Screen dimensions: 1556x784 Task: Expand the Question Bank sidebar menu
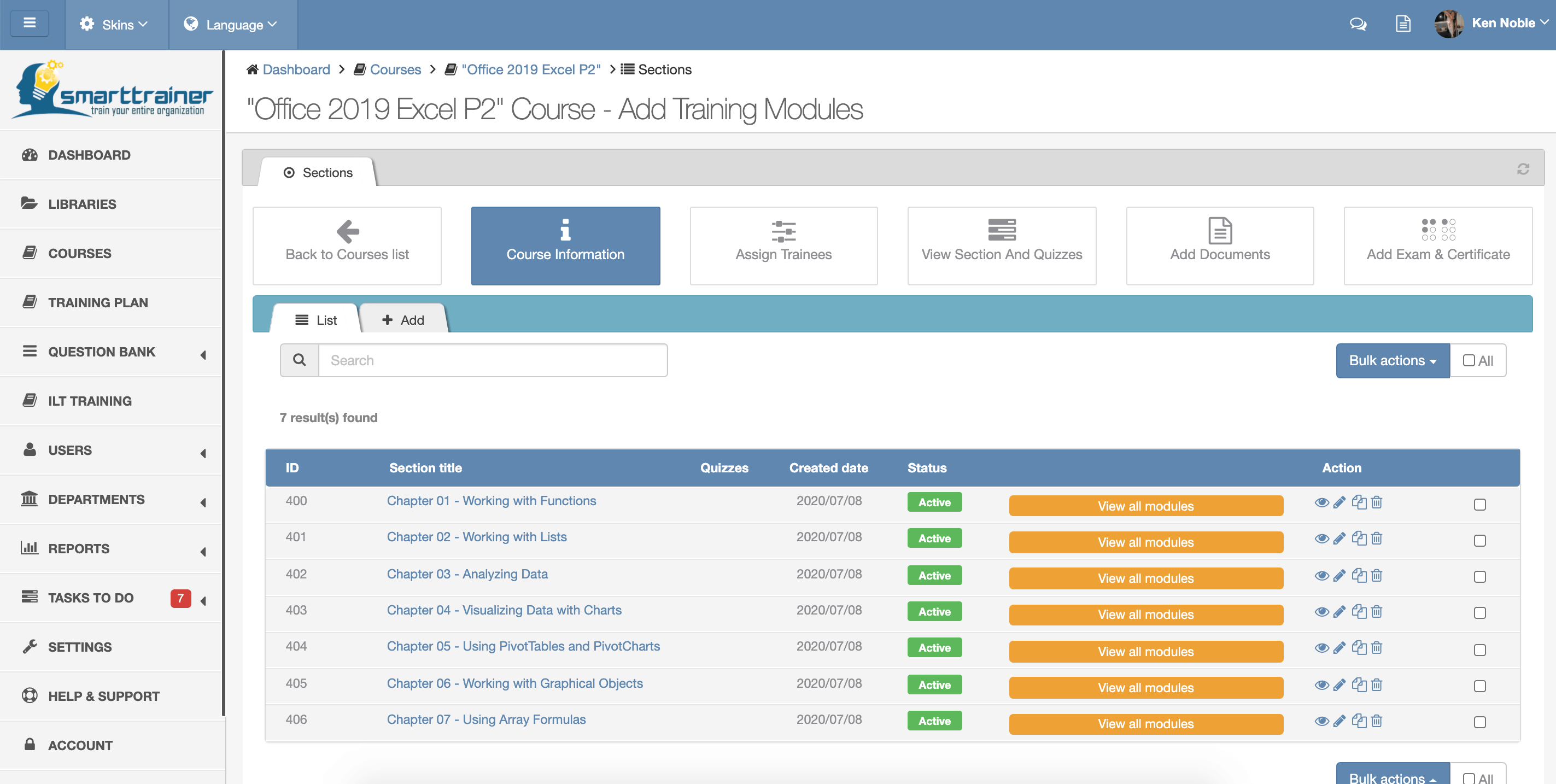tap(111, 352)
